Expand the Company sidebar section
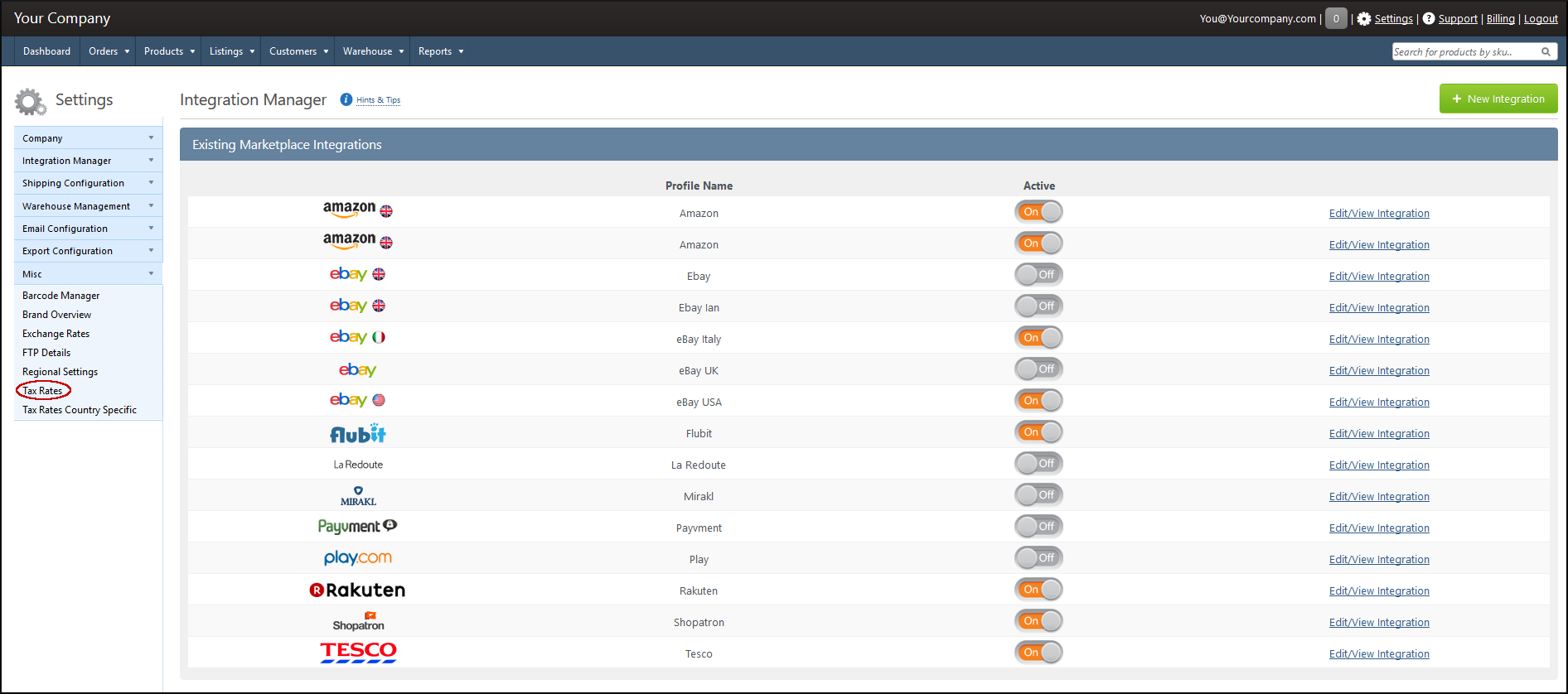This screenshot has width=1568, height=694. [x=88, y=138]
